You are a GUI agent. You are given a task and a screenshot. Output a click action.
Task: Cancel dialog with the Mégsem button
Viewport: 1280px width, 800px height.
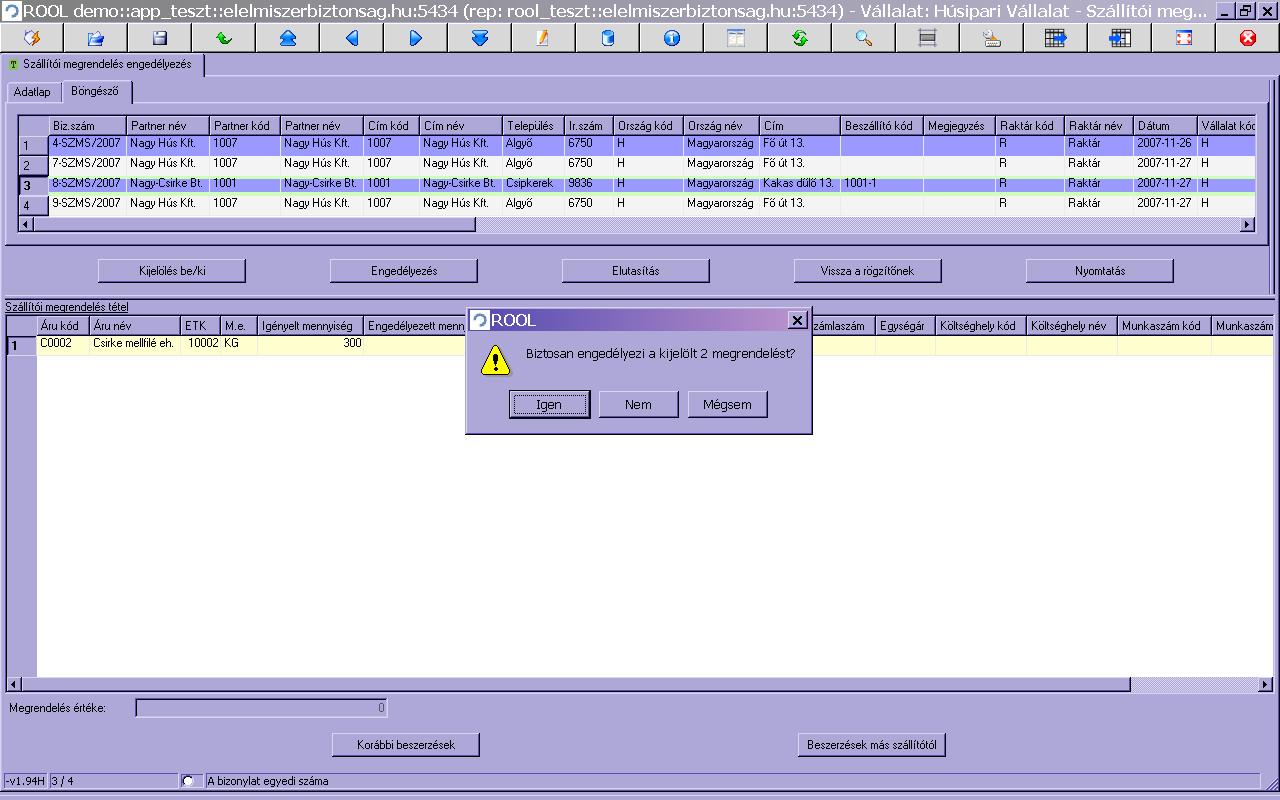coord(727,404)
